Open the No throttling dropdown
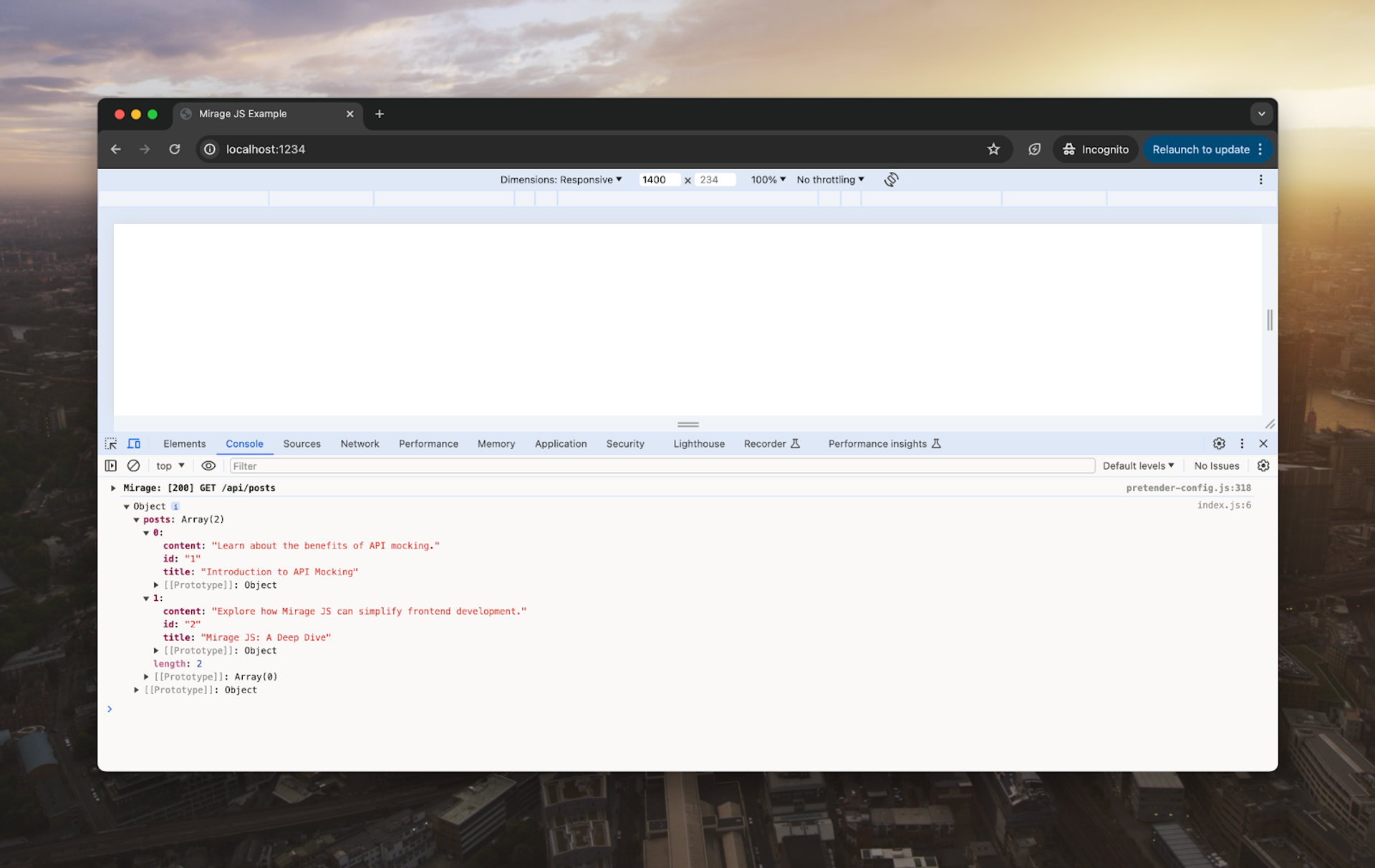Screen dimensions: 1375x868 tap(830, 180)
